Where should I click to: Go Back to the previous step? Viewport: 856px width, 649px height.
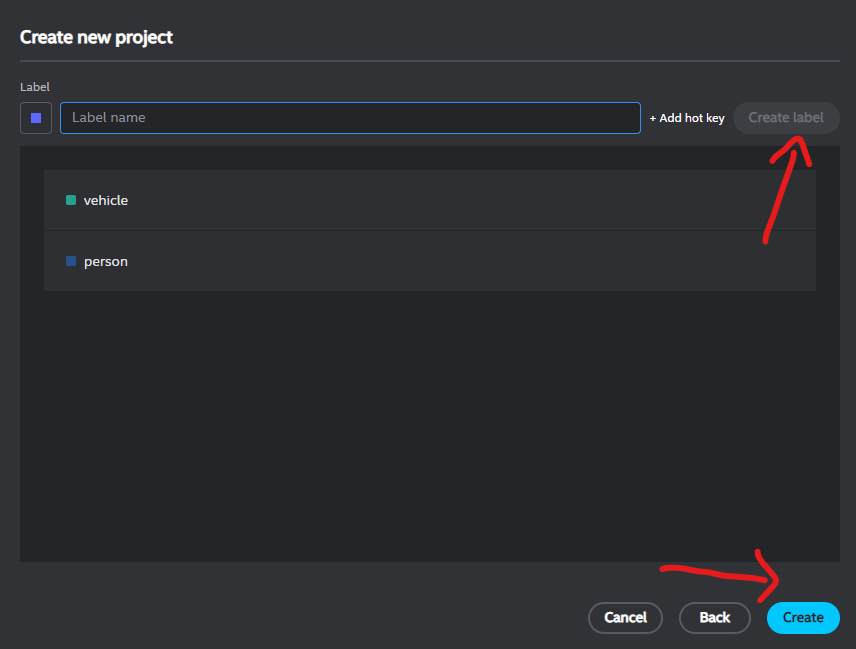714,618
